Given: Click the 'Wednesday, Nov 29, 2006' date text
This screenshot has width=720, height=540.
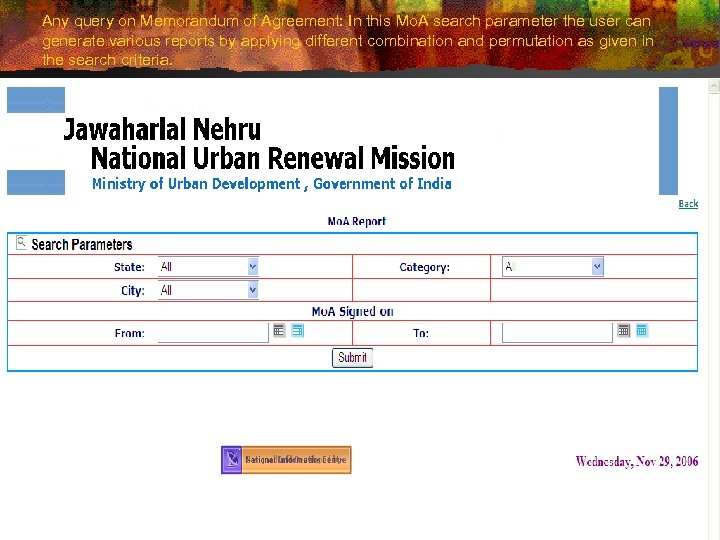Looking at the screenshot, I should click(637, 461).
